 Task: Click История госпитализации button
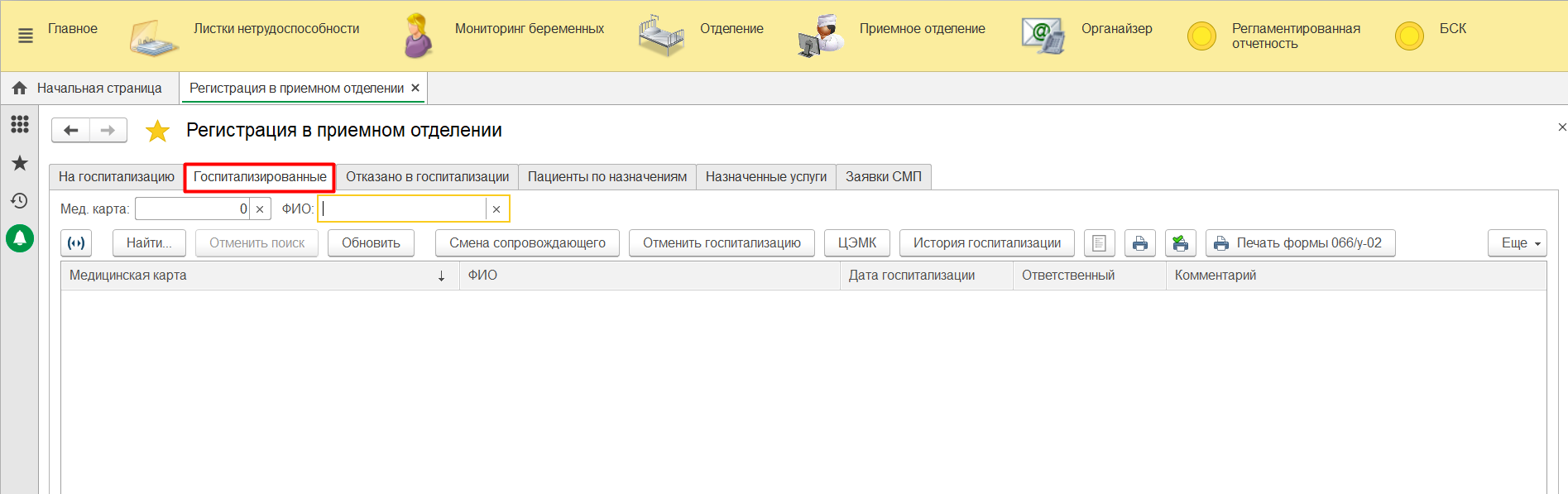[986, 243]
